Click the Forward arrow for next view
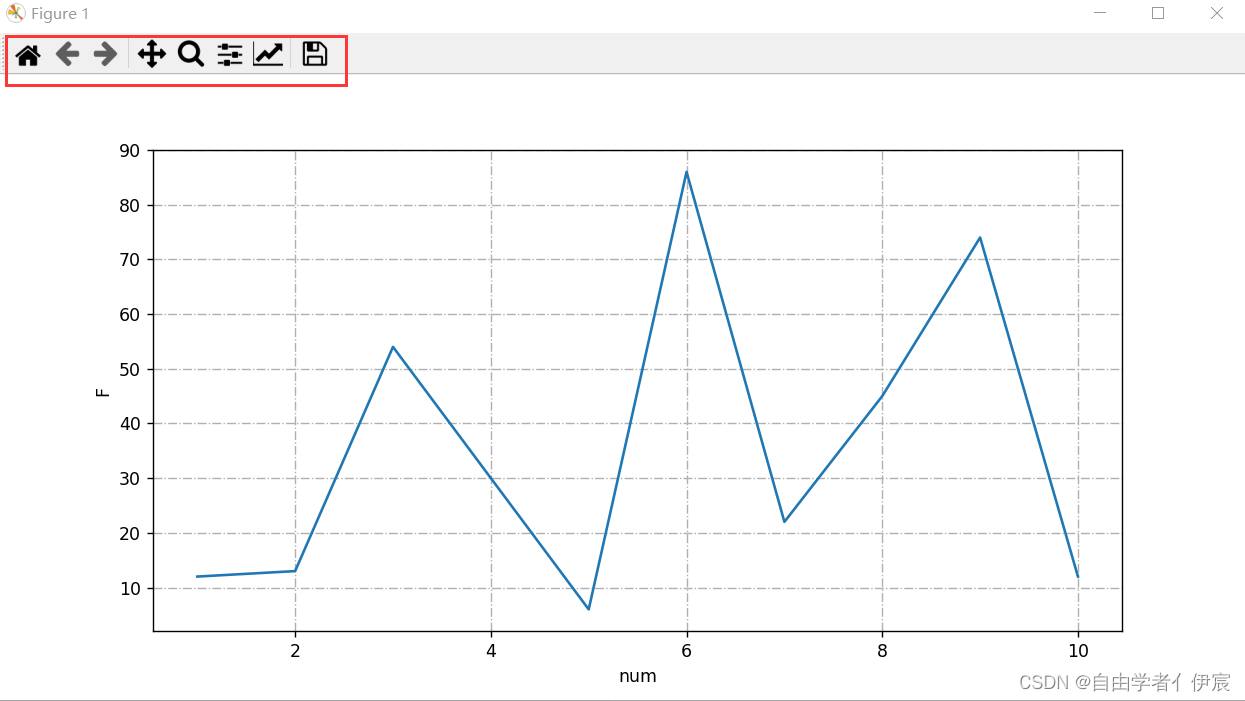This screenshot has width=1245, height=701. pos(104,55)
